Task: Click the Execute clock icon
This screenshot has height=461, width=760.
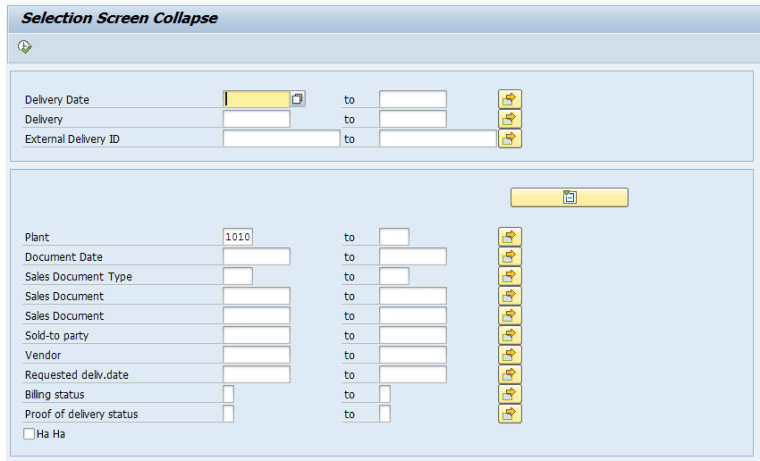Action: point(25,47)
